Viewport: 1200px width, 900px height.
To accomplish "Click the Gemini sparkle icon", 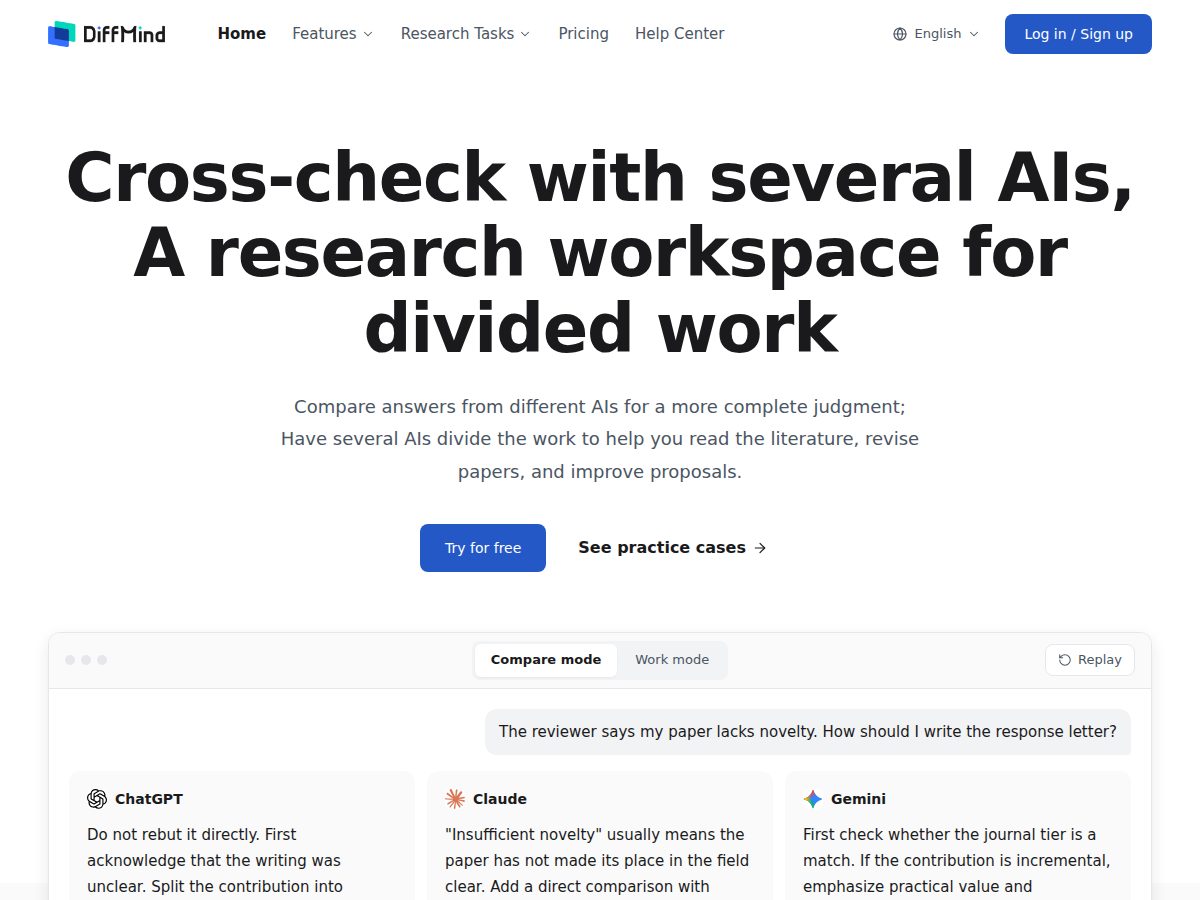I will click(813, 799).
